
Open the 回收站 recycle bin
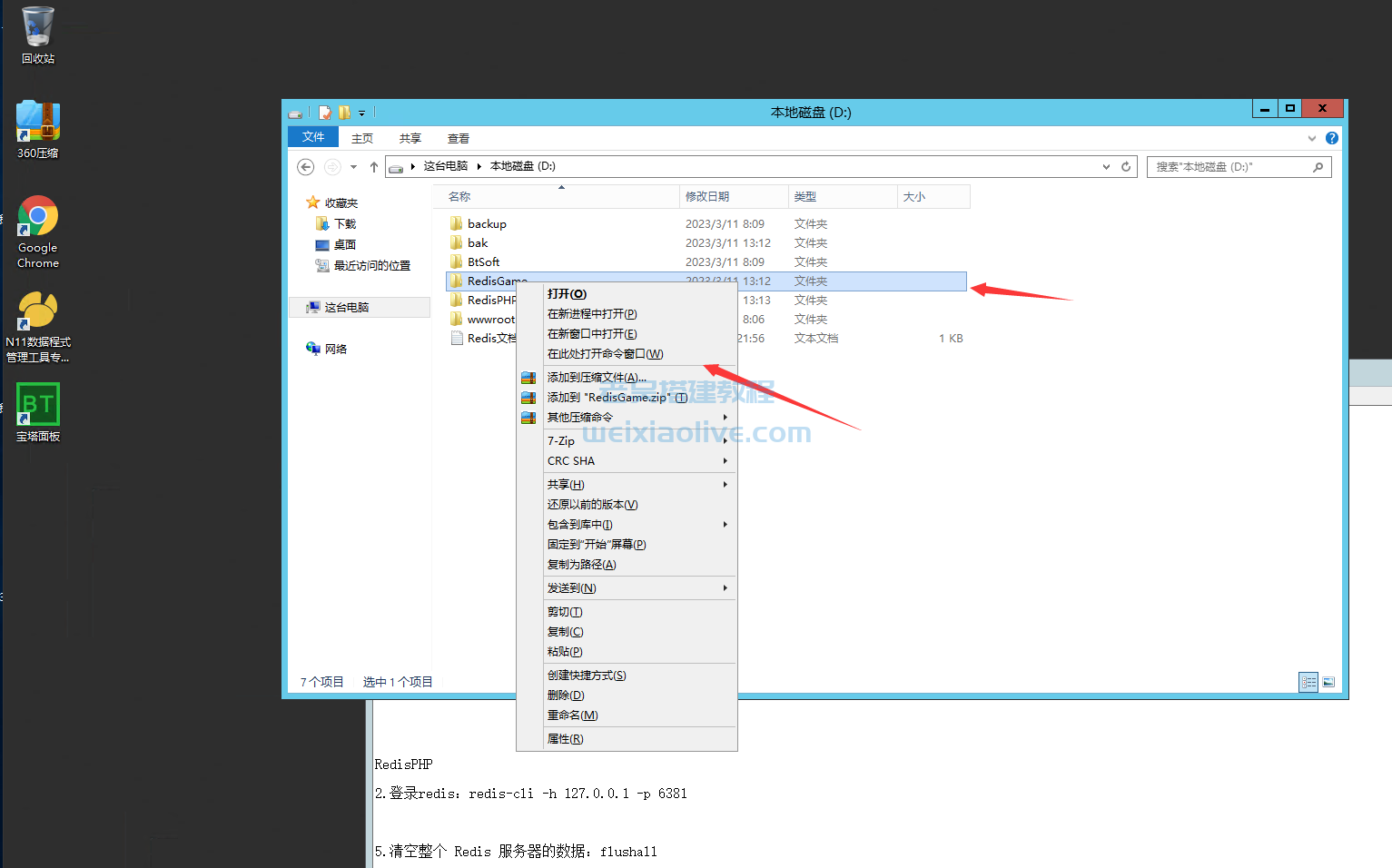(x=37, y=27)
